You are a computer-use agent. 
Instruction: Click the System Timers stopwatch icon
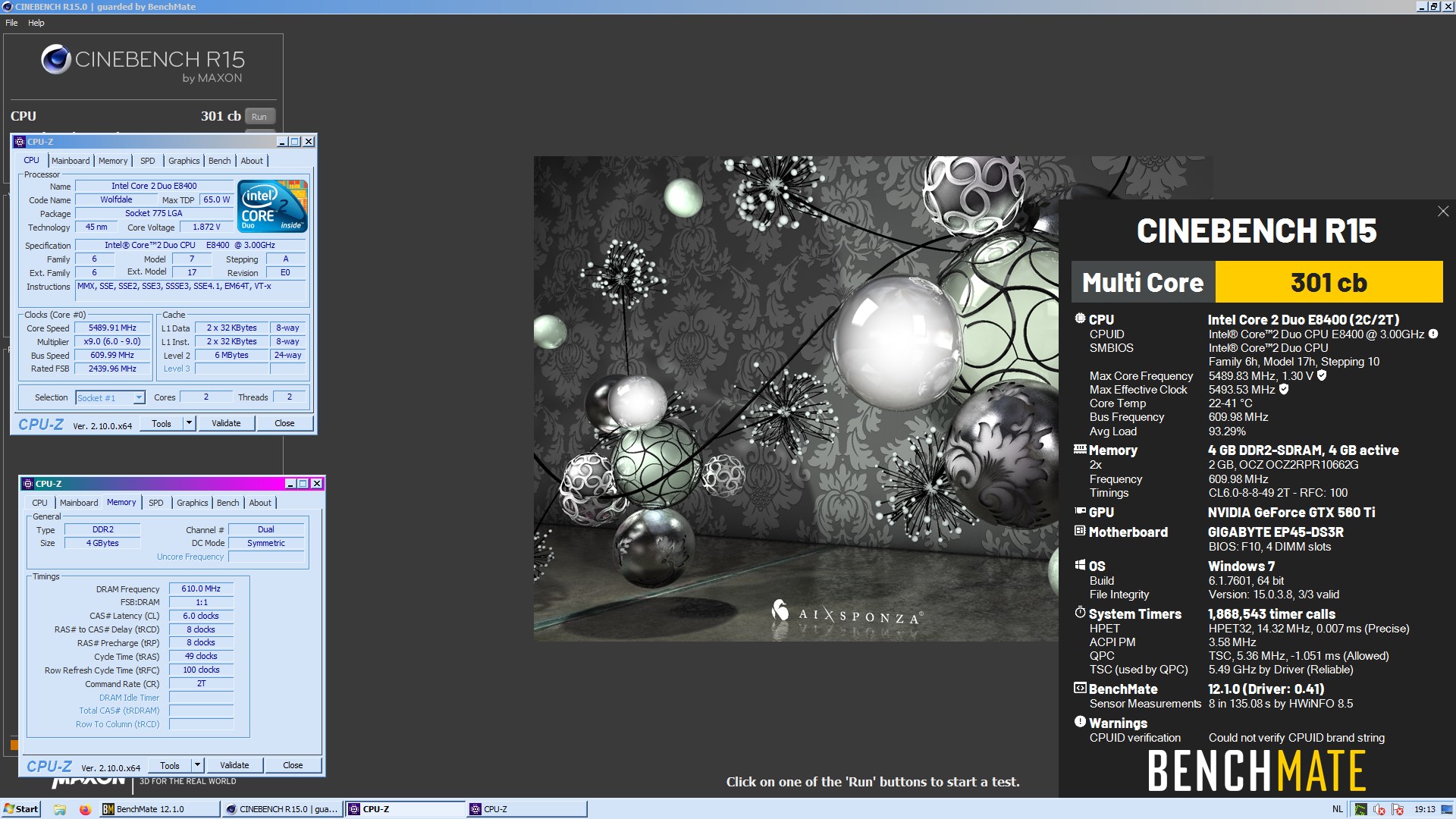click(x=1080, y=612)
